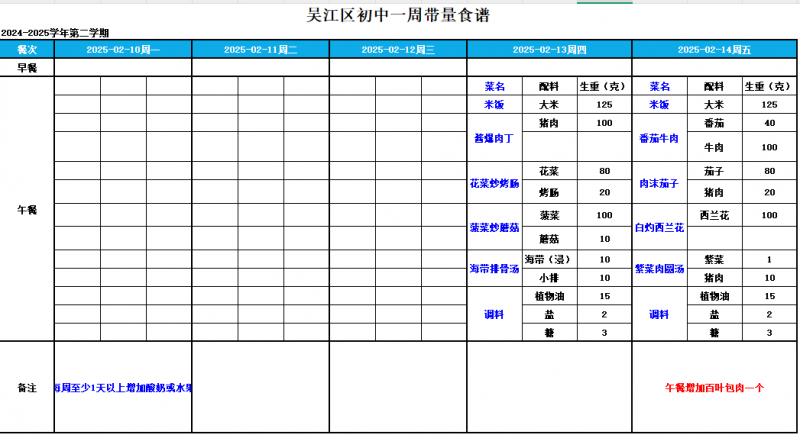Select the 海带排骨汤 dish cell
The width and height of the screenshot is (800, 438).
click(494, 268)
